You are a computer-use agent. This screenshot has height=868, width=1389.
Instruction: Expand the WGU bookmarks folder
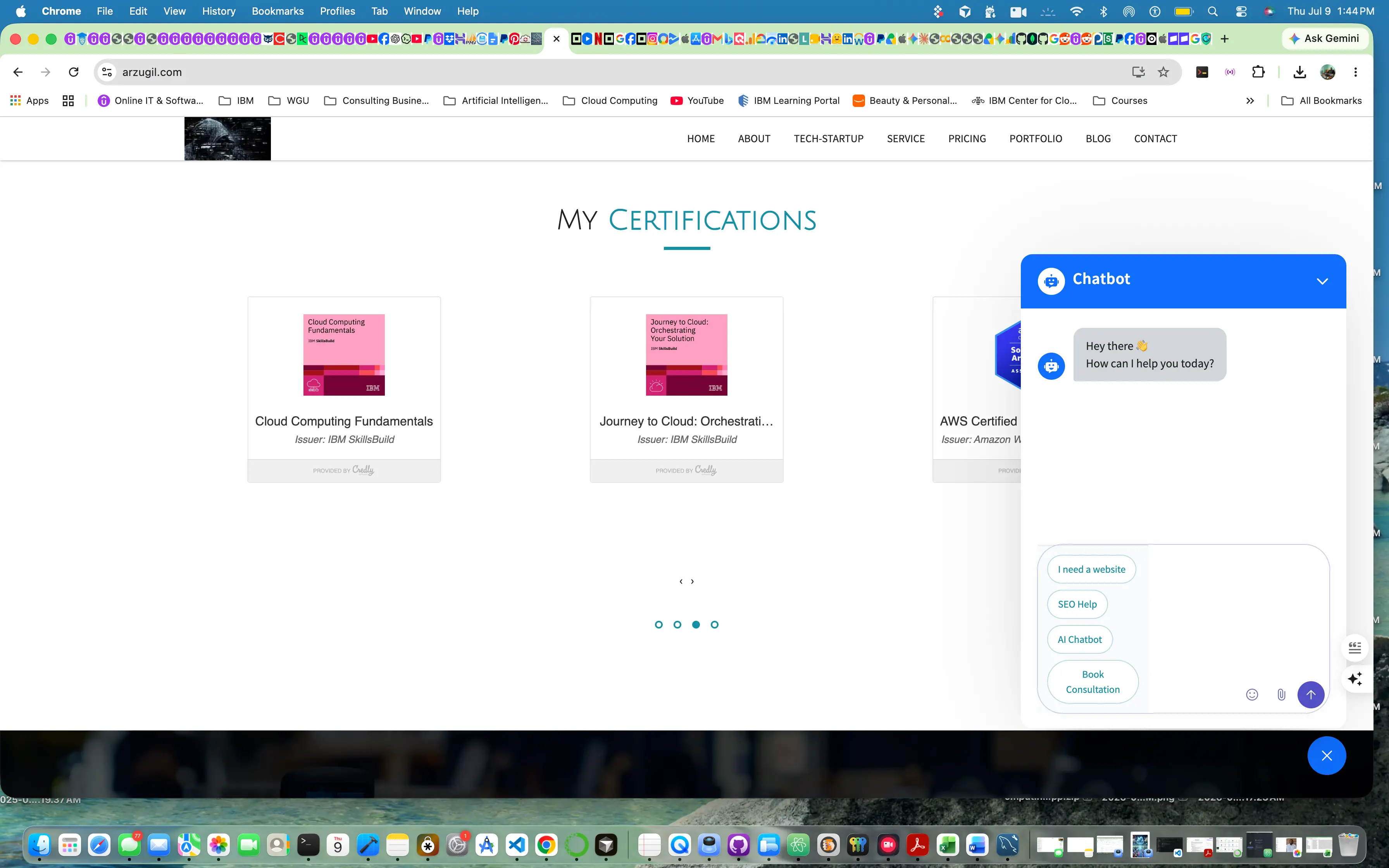289,100
